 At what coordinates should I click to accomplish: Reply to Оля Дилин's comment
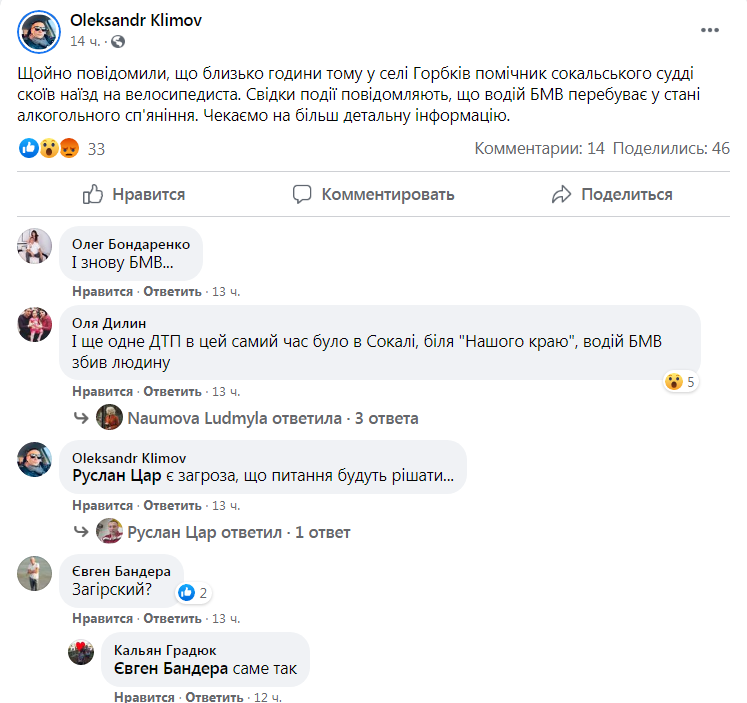(172, 391)
